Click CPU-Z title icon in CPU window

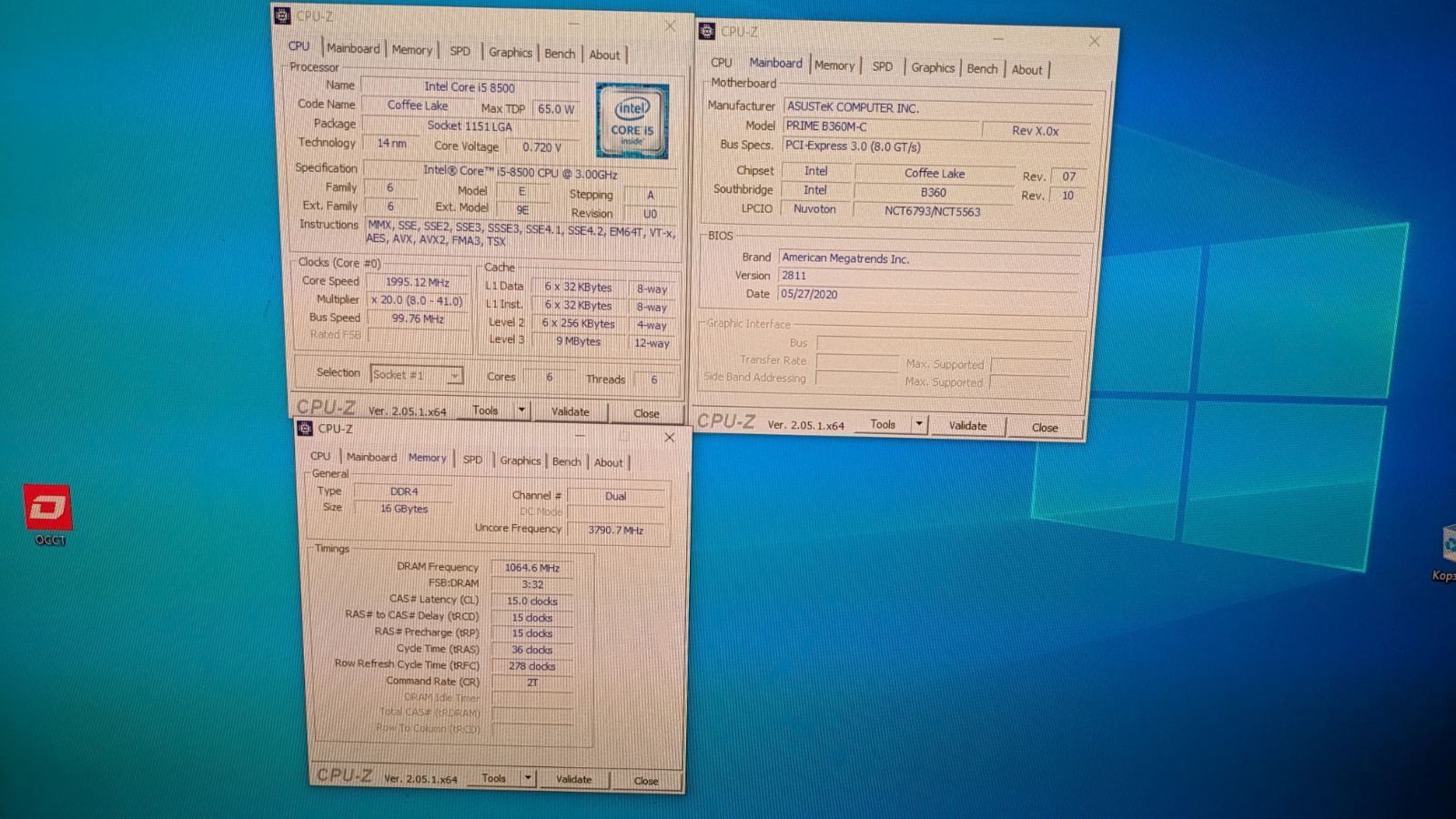[x=283, y=15]
